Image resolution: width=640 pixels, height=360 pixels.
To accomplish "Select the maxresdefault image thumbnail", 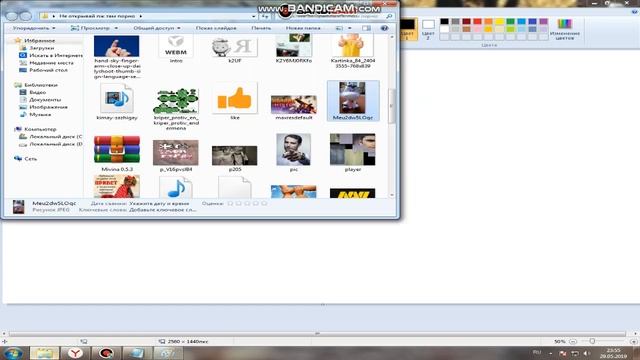I will tap(293, 104).
